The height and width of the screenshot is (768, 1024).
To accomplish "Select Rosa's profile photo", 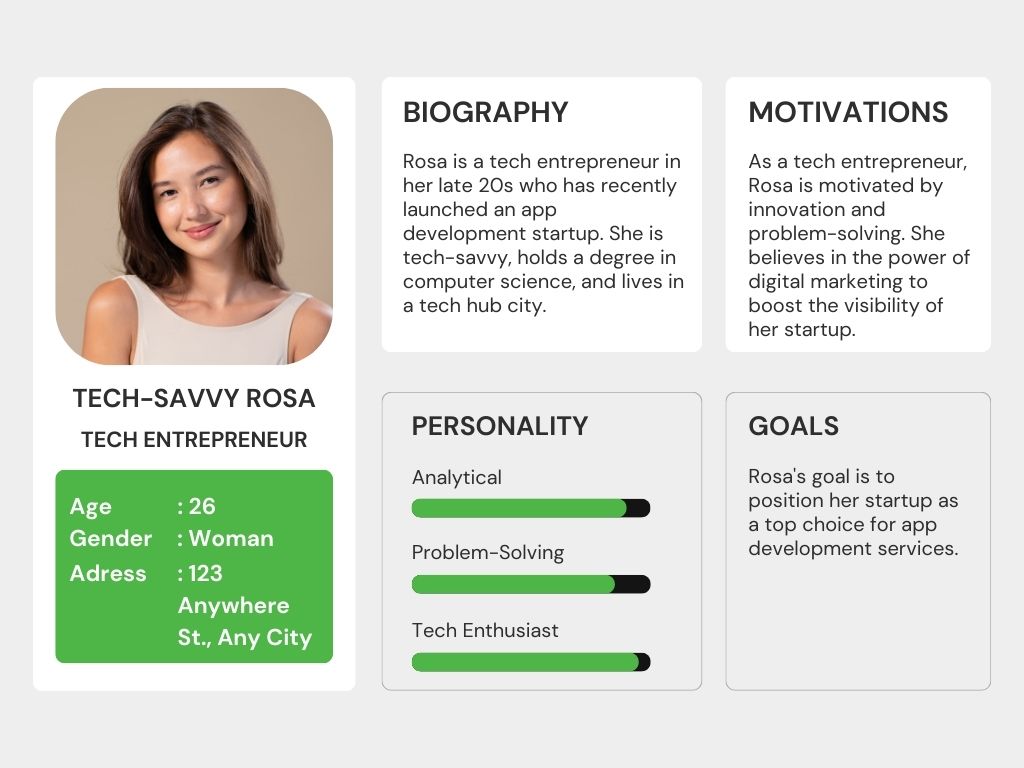I will pos(194,226).
